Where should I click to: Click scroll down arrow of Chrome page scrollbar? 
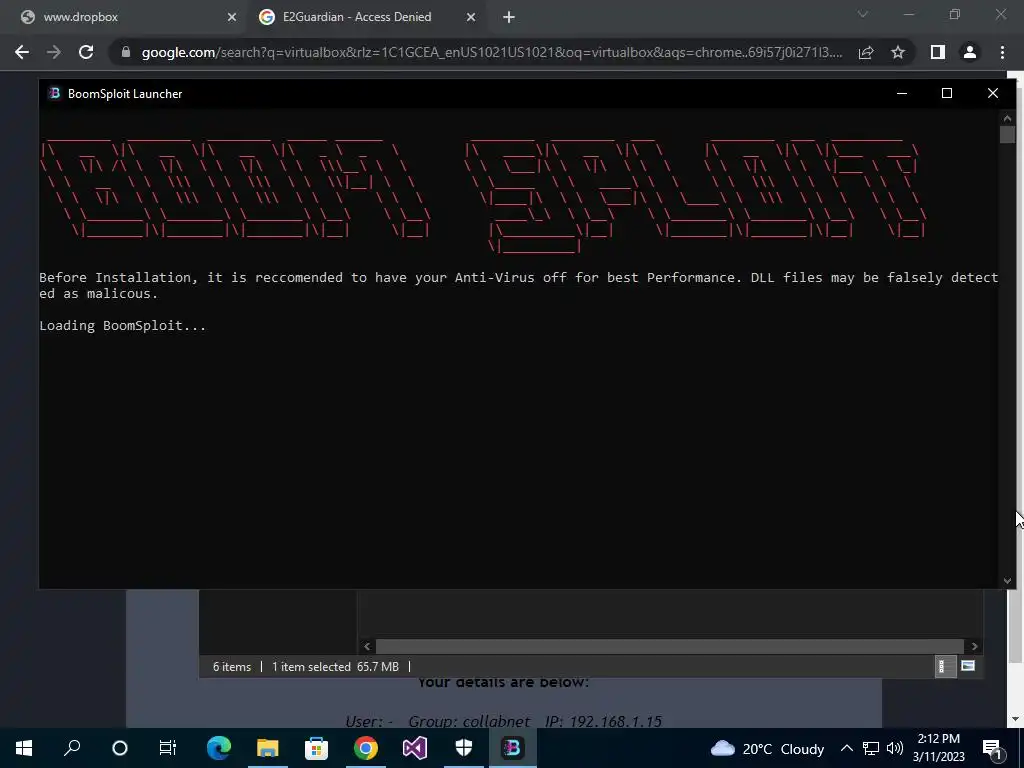1014,719
